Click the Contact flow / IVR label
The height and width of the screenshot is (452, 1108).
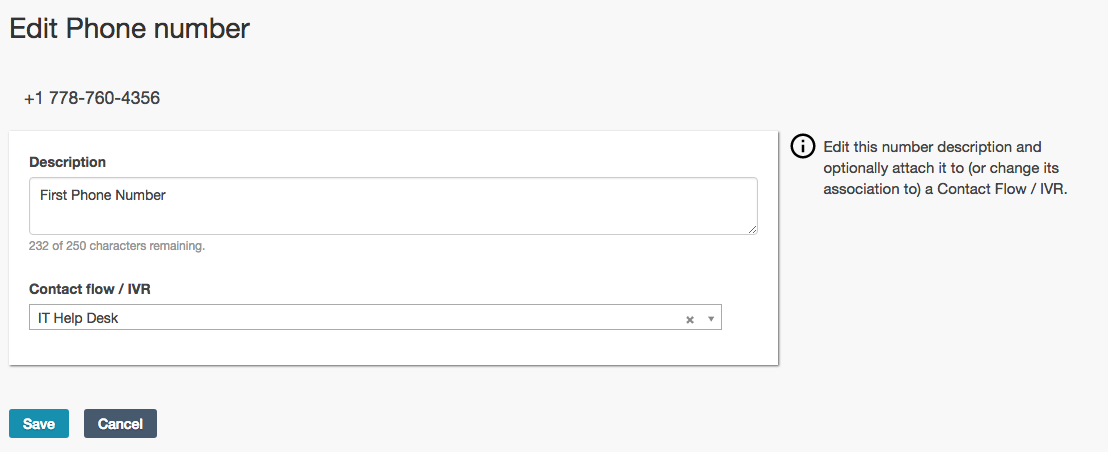click(x=90, y=289)
